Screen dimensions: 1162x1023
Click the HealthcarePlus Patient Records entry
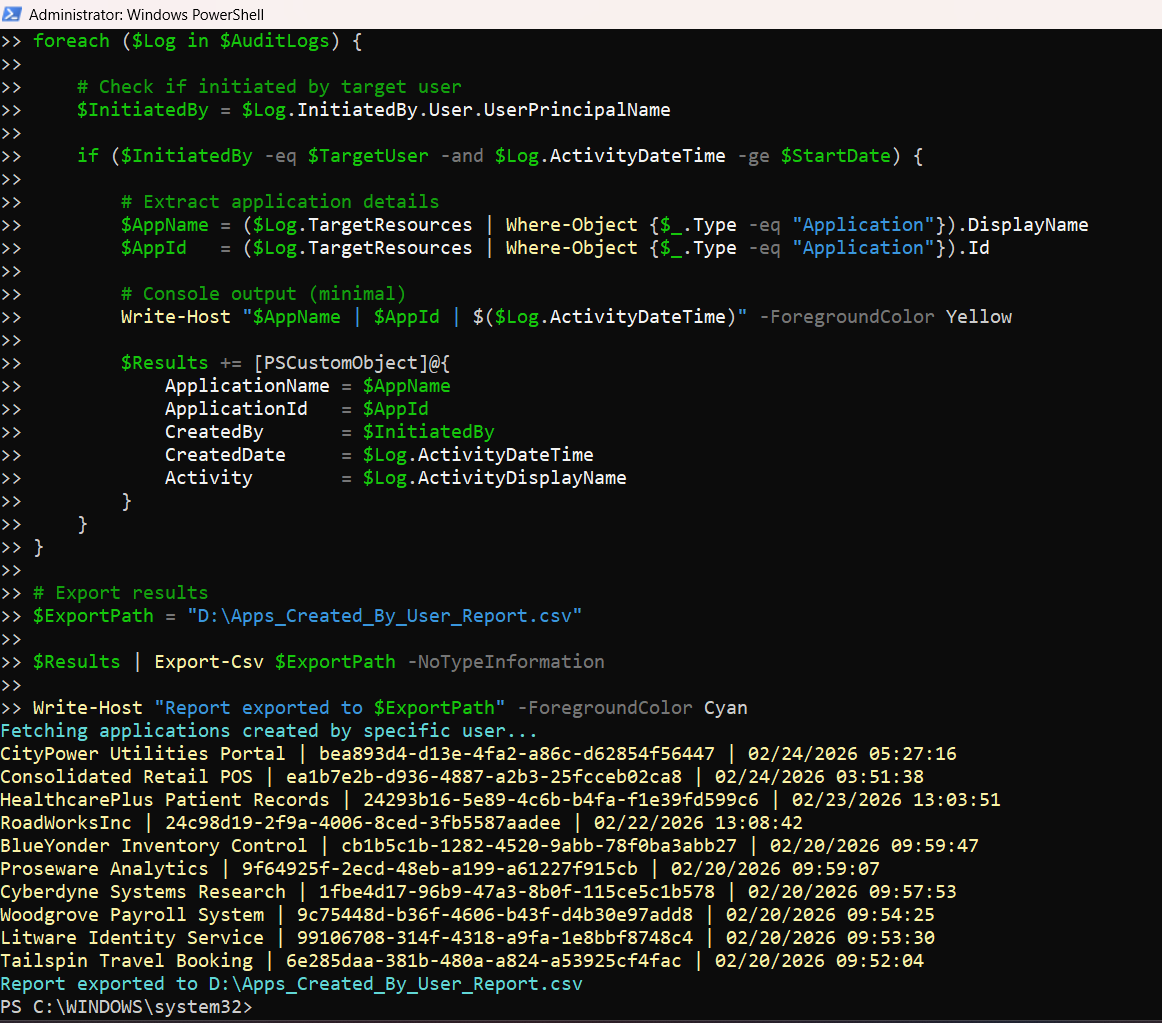[x=164, y=800]
